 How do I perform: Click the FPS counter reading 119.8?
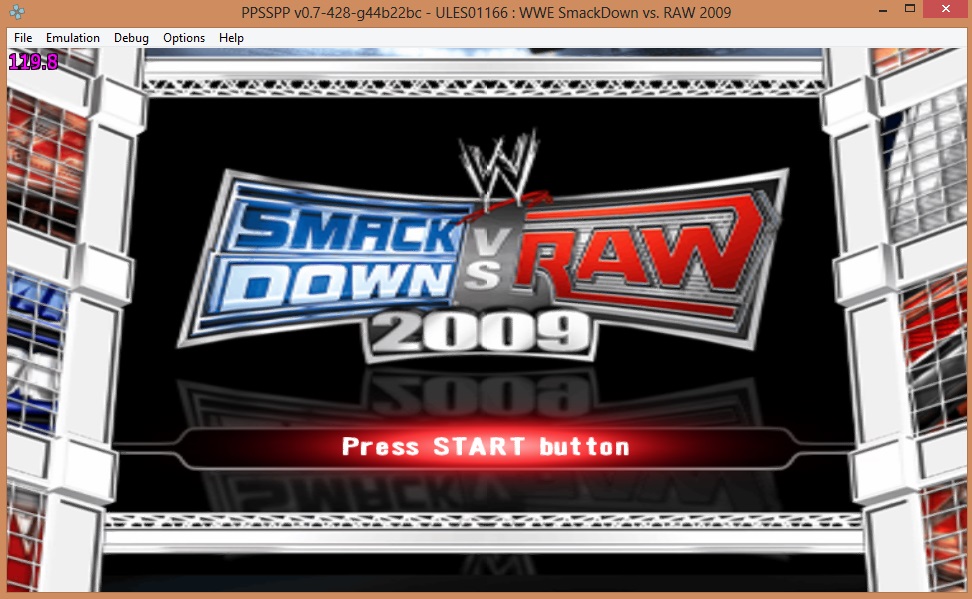tap(33, 61)
